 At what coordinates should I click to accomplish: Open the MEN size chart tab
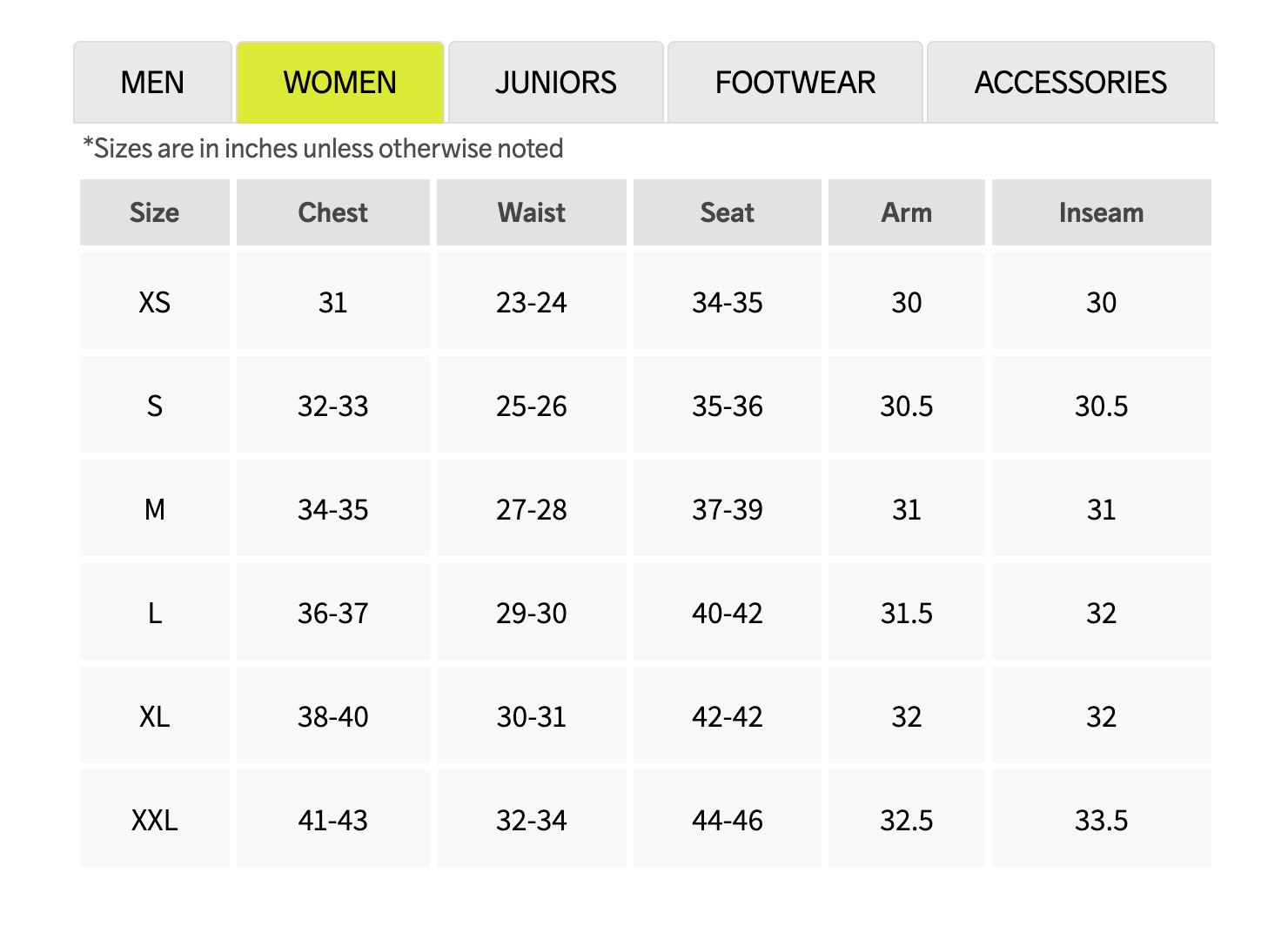(x=152, y=83)
